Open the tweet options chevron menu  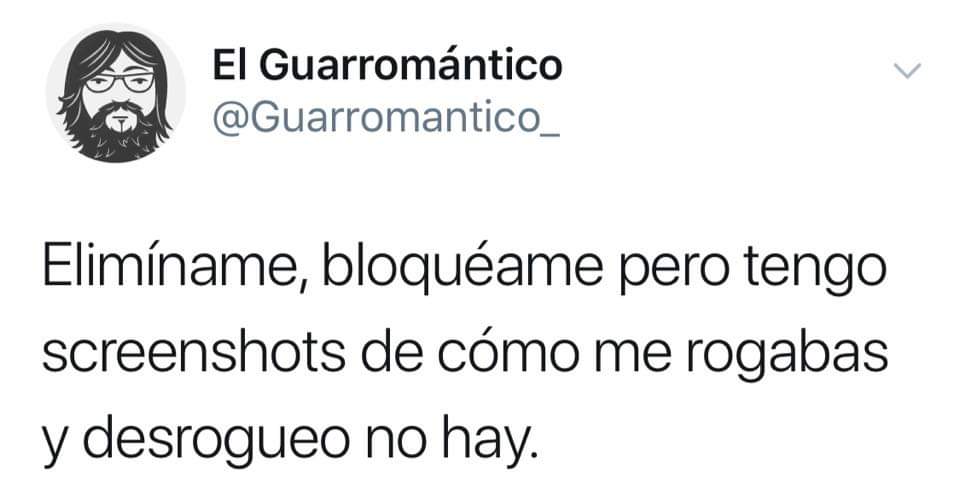pyautogui.click(x=907, y=70)
